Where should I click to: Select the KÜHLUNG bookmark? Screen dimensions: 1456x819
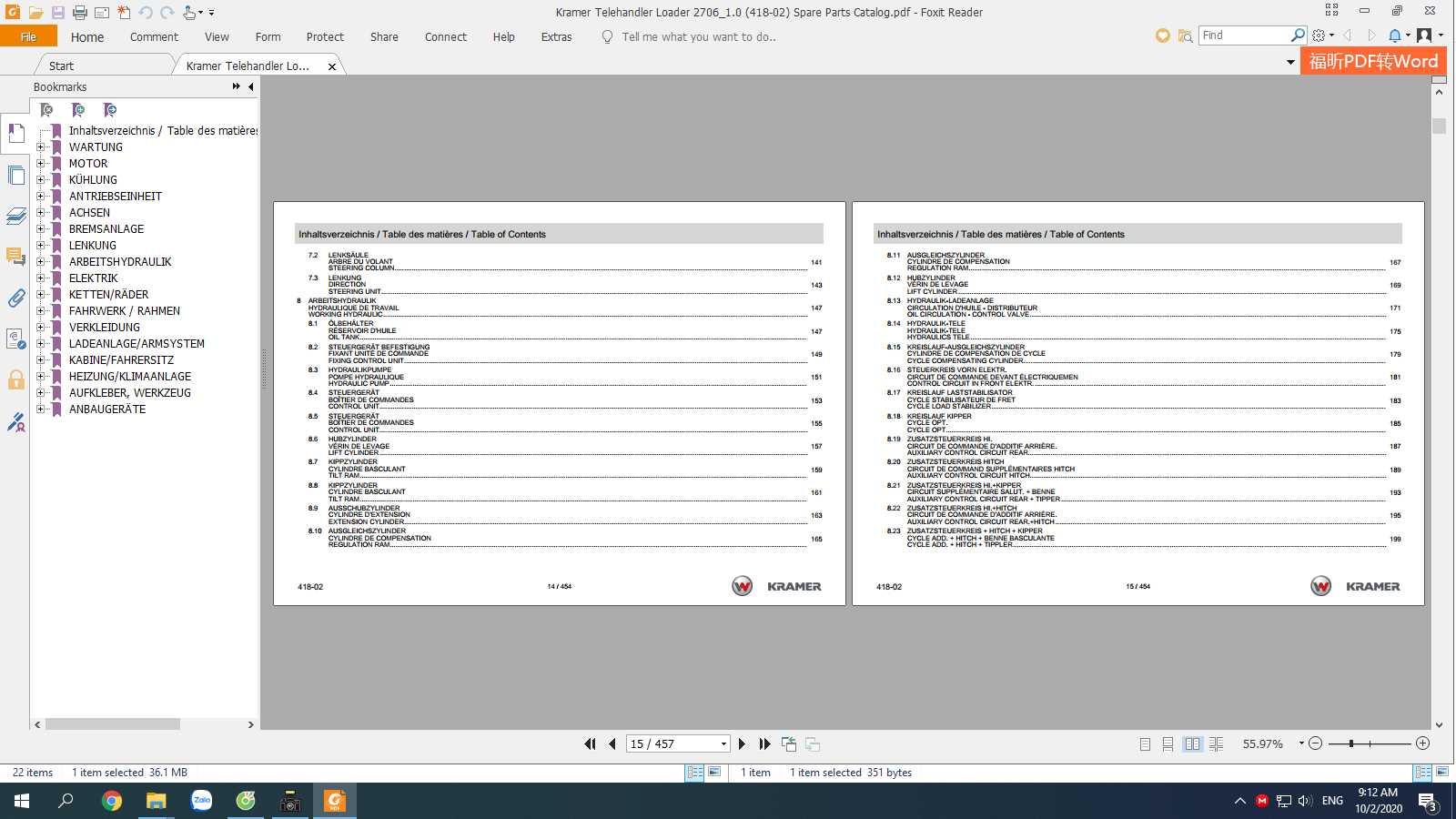[x=93, y=180]
